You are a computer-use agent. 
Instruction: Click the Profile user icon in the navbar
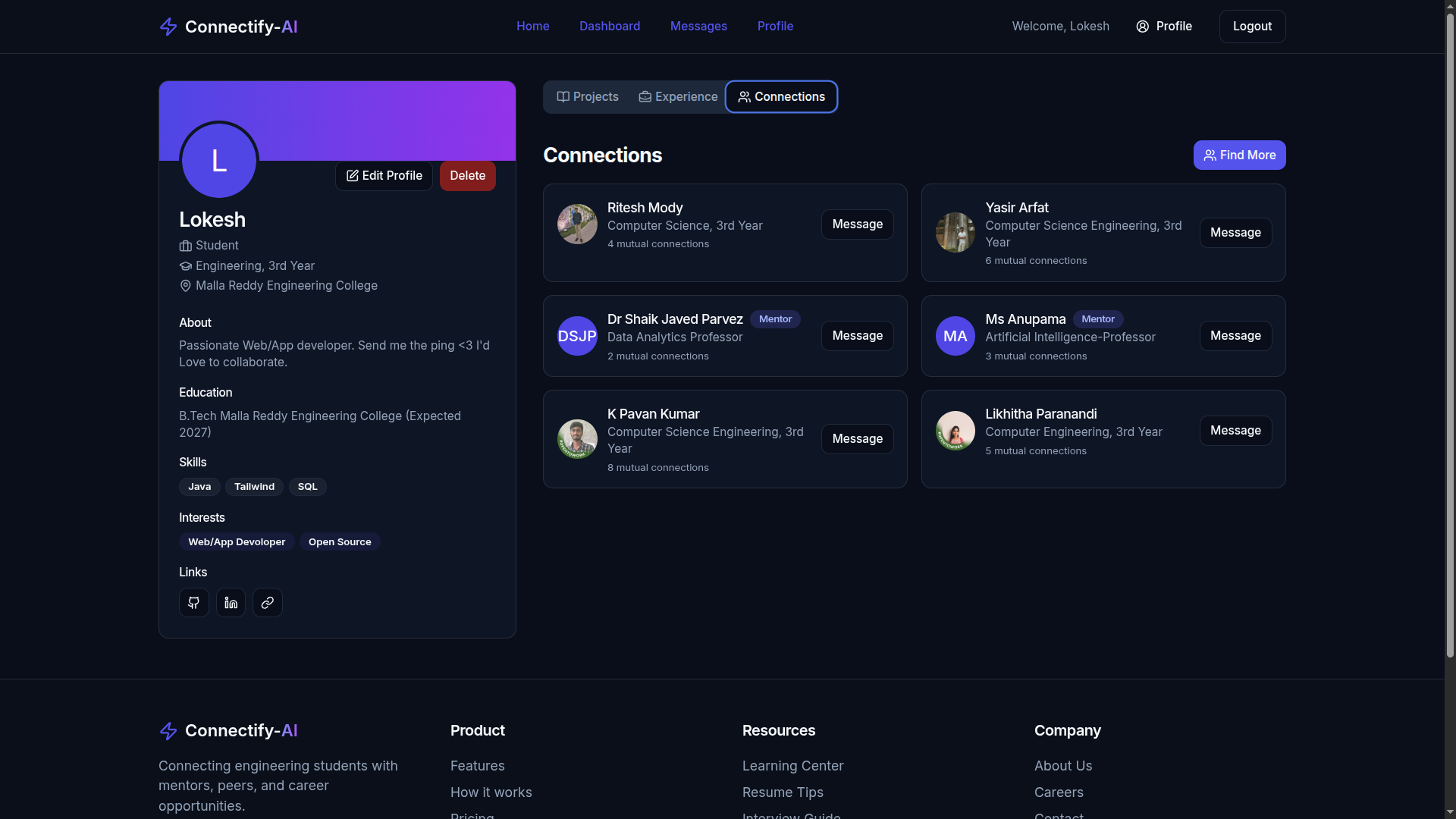1141,27
